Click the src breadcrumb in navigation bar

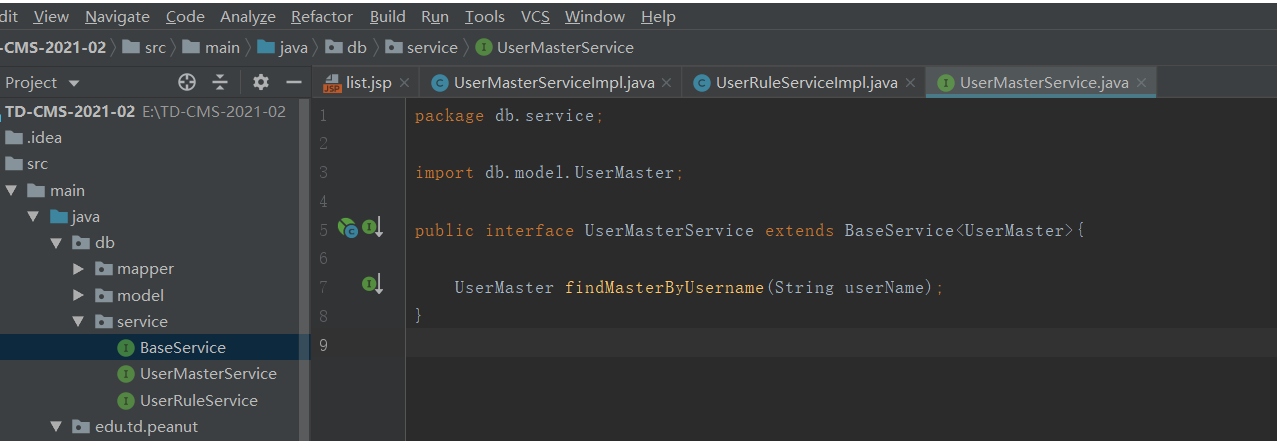click(144, 47)
